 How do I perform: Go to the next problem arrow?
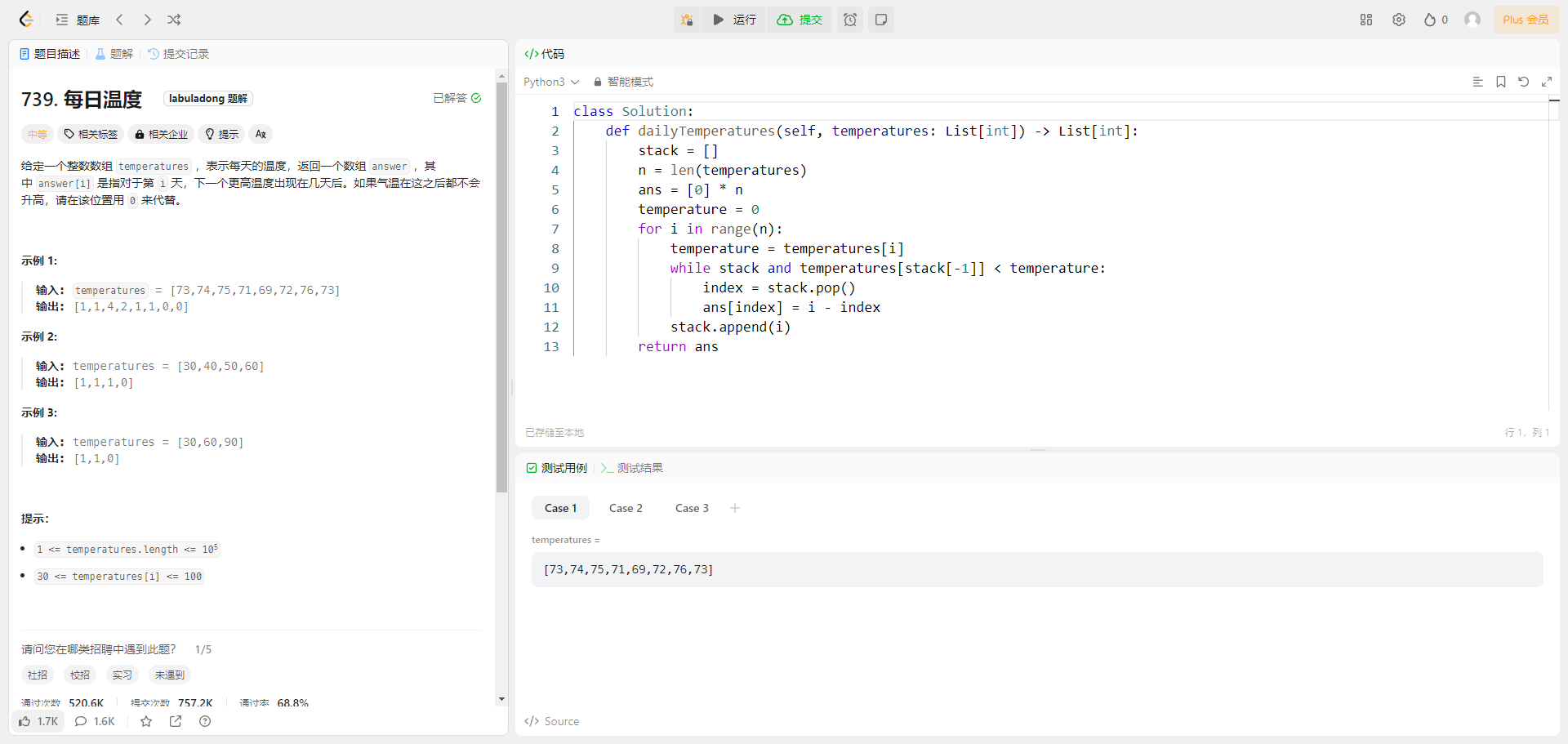[x=147, y=20]
